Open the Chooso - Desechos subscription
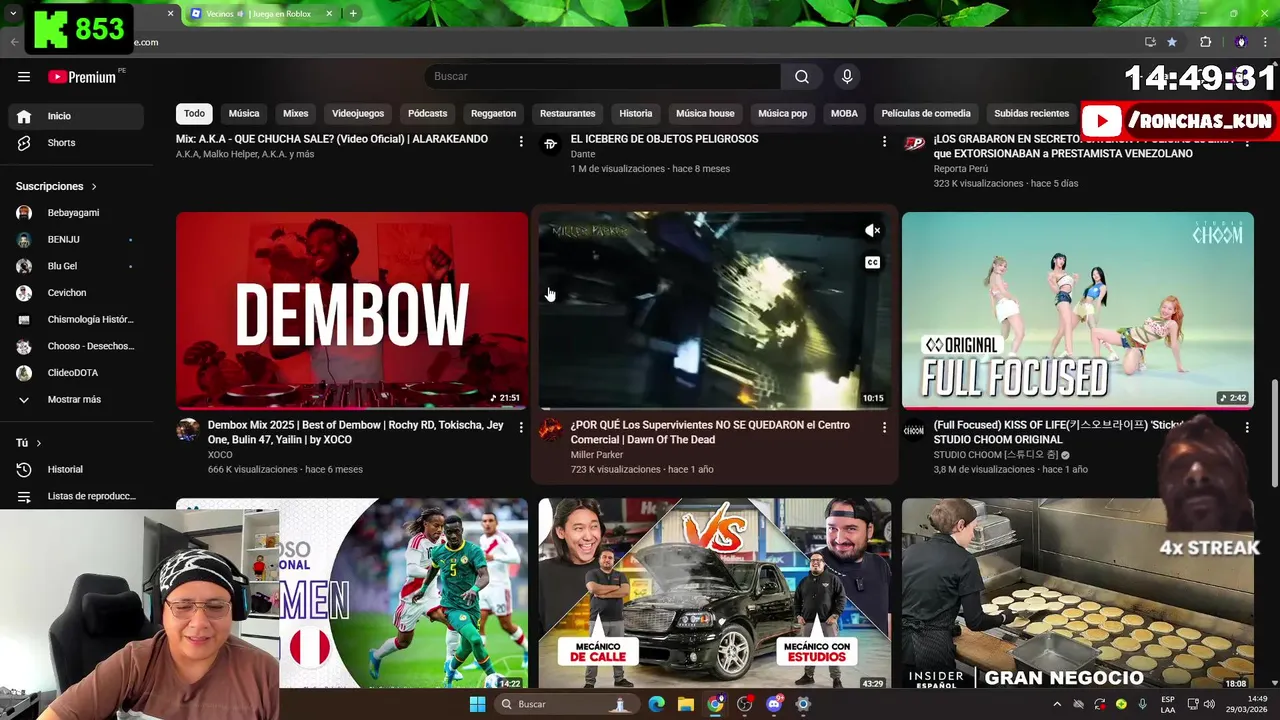Image resolution: width=1280 pixels, height=720 pixels. point(76,346)
